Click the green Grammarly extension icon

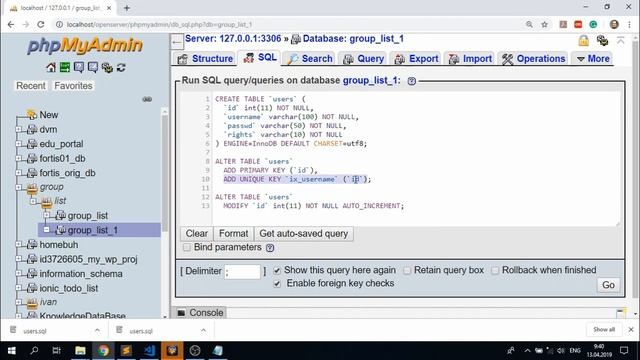[593, 24]
